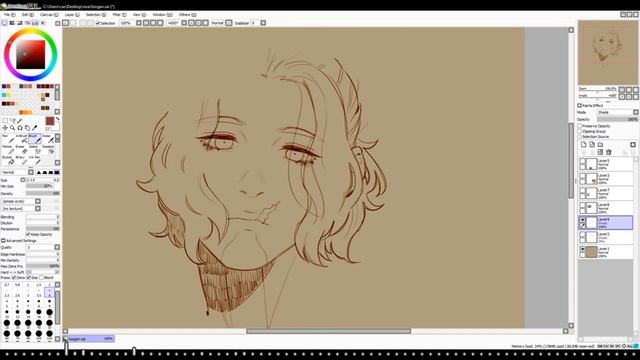Open the brush blend mode Normal dropdown
This screenshot has width=640, height=360.
tap(18, 172)
